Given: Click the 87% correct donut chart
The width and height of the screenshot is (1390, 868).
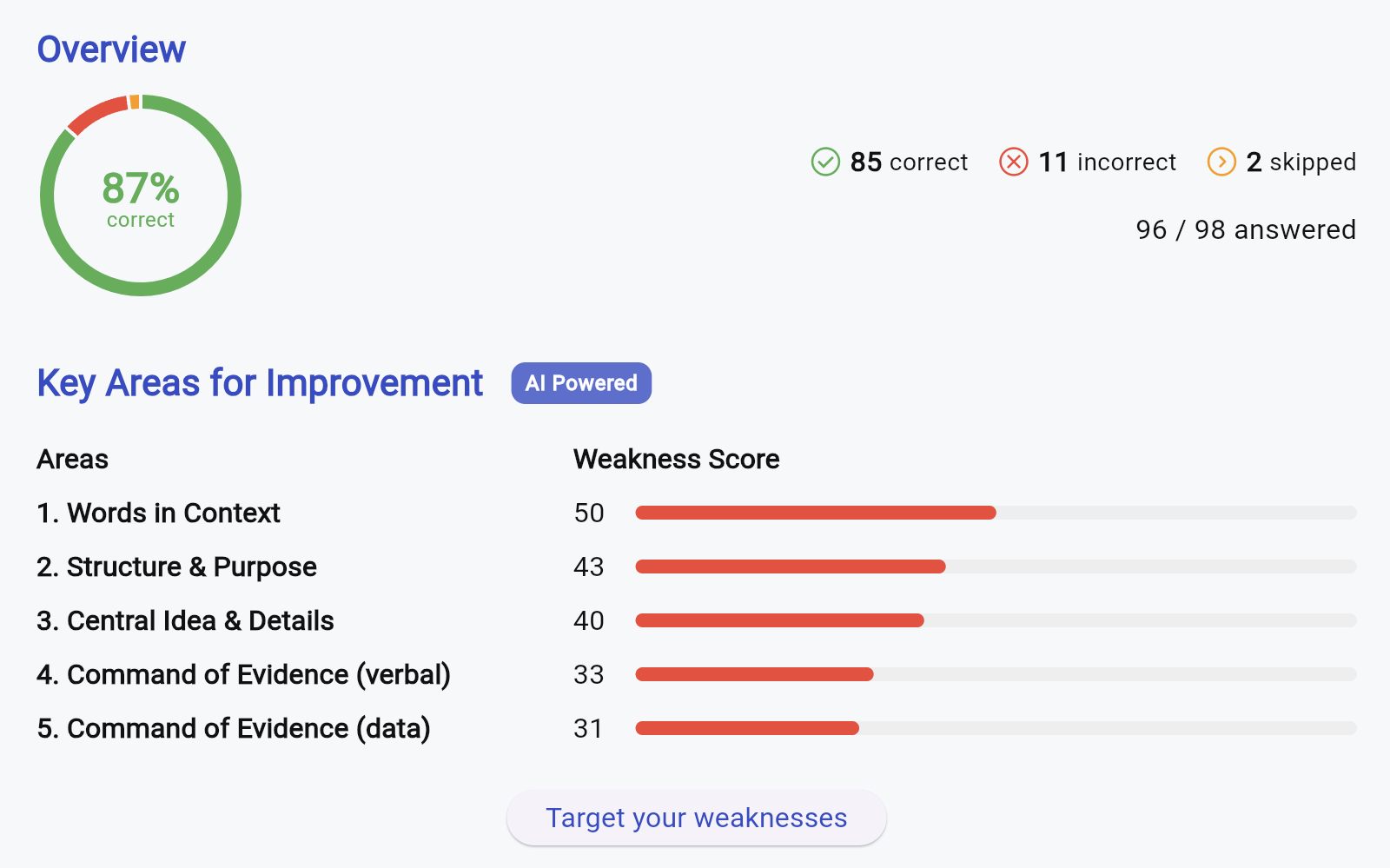Looking at the screenshot, I should tap(141, 196).
